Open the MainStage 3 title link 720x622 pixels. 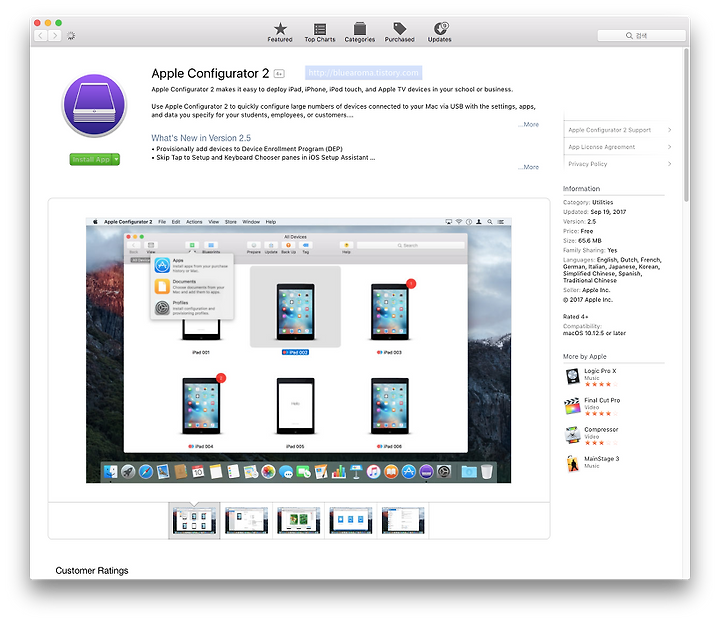coord(602,459)
